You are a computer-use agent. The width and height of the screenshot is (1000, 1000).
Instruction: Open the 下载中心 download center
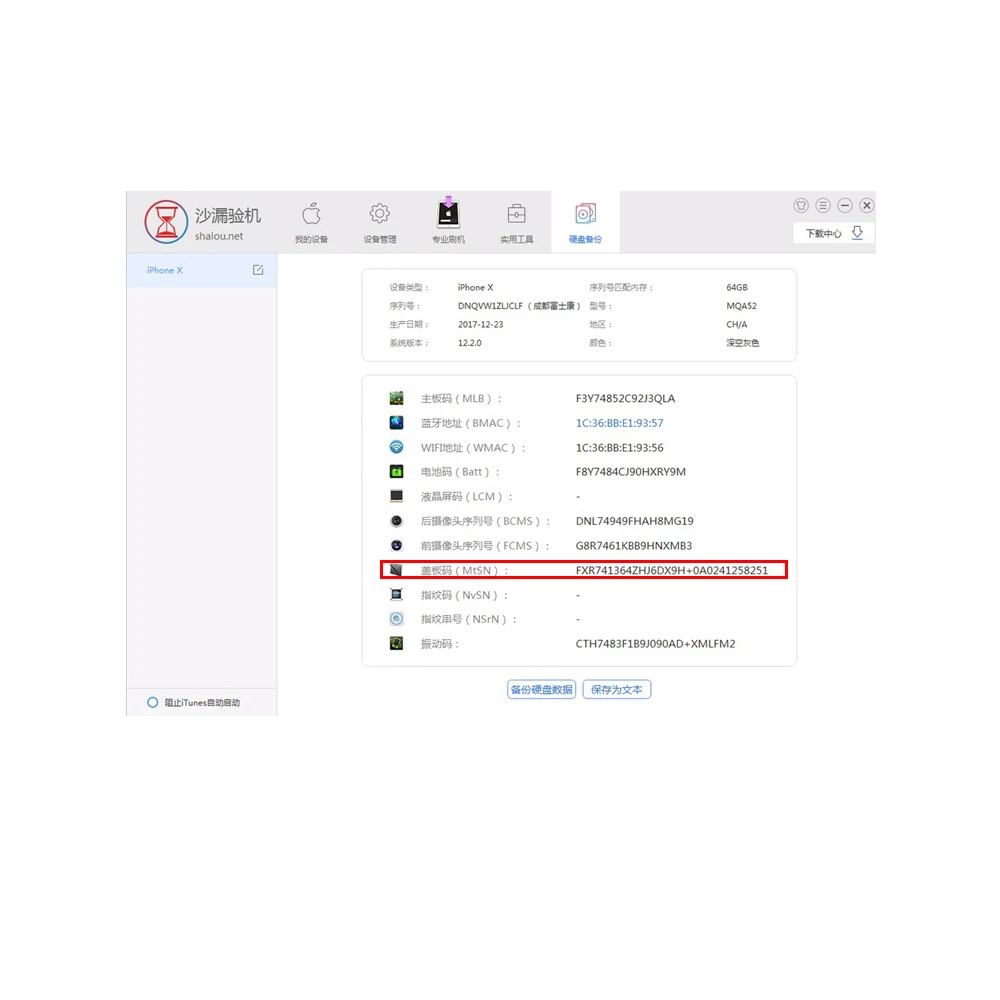[x=834, y=233]
